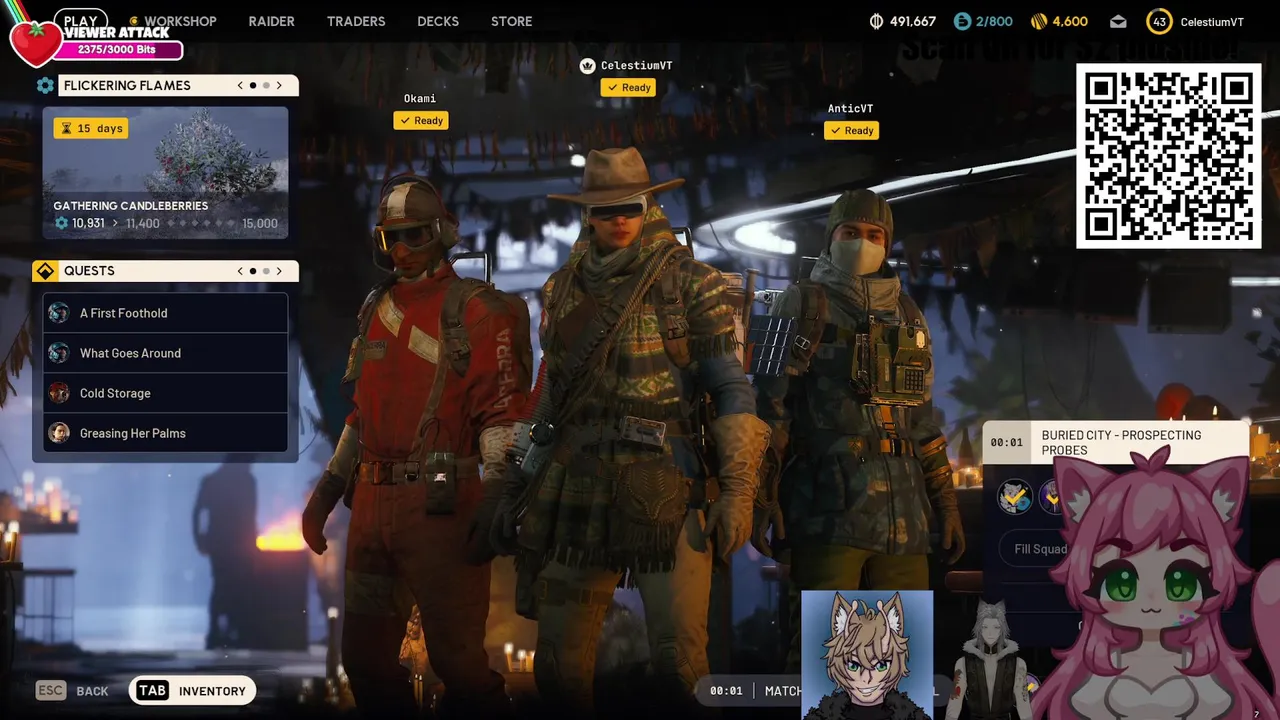This screenshot has height=720, width=1280.
Task: Click the coins currency icon beside 491,667
Action: 877,21
